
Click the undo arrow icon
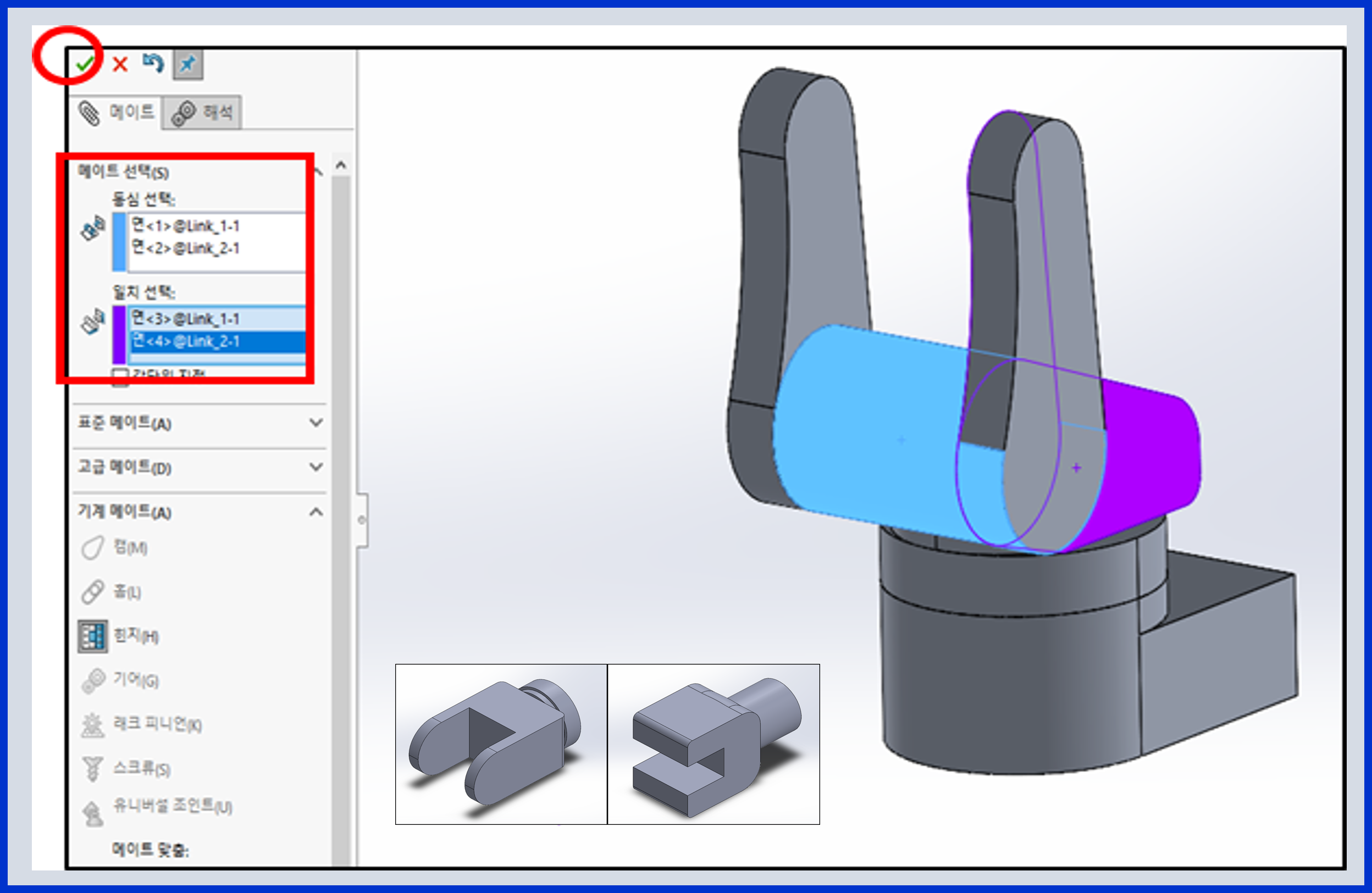tap(153, 62)
